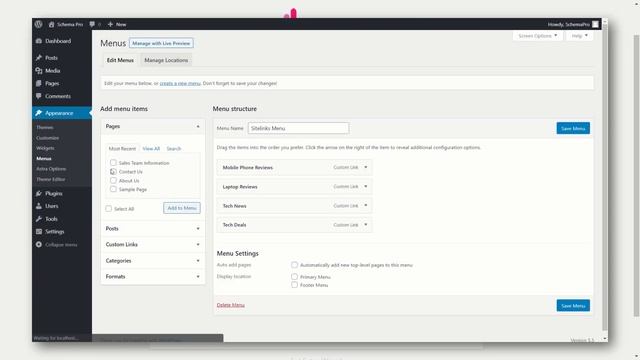Open Comments sidebar icon
The height and width of the screenshot is (360, 640).
coord(39,96)
